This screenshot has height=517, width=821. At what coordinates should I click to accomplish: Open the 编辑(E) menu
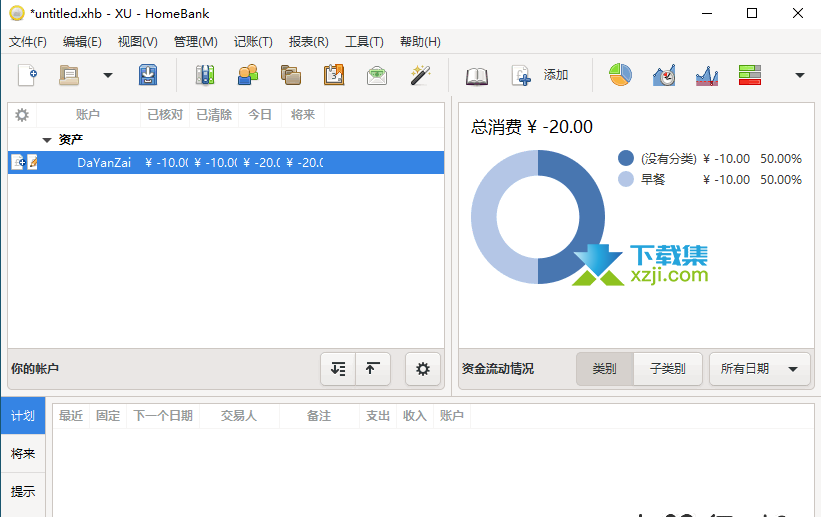coord(82,41)
